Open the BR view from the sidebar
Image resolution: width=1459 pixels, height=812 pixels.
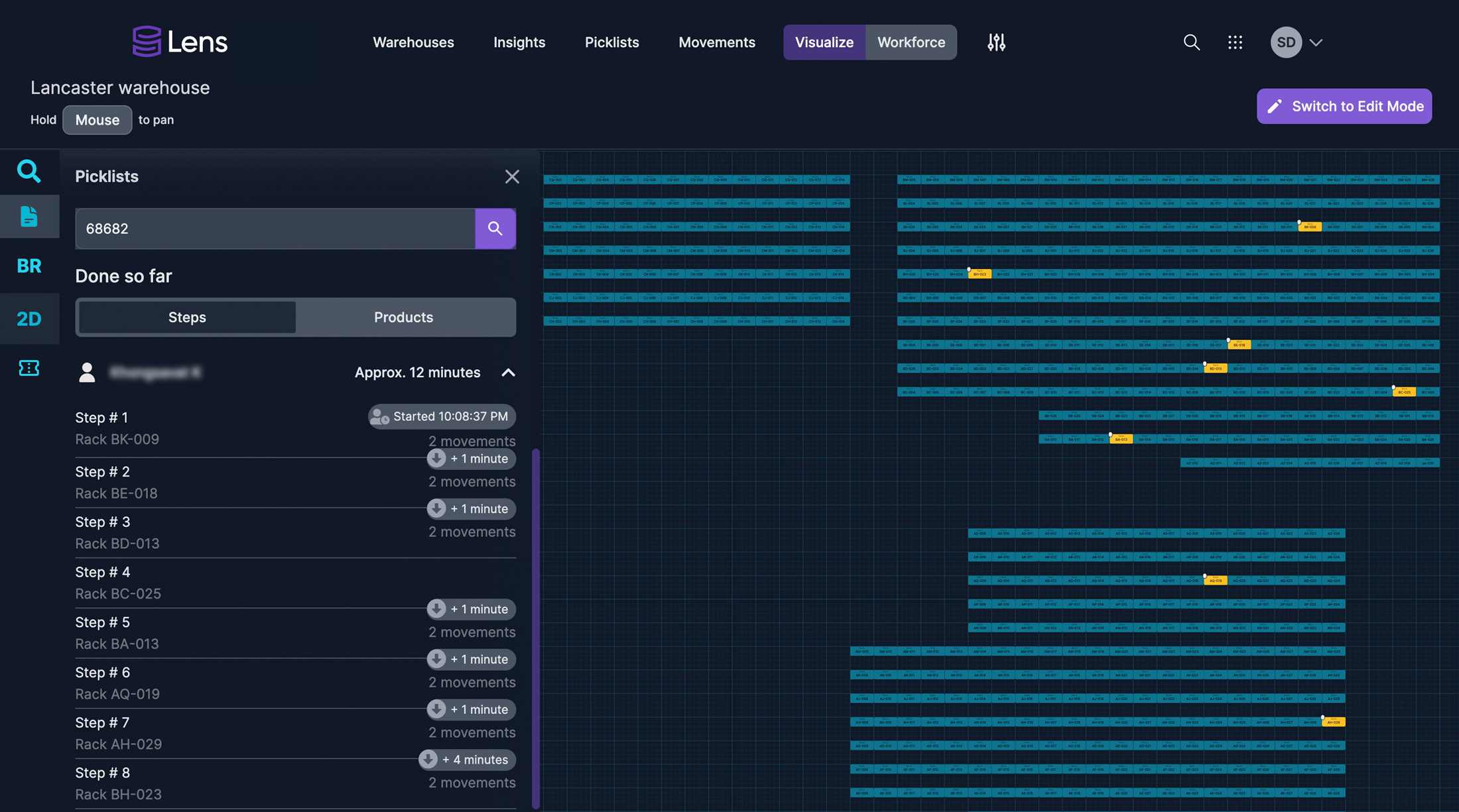pos(29,265)
